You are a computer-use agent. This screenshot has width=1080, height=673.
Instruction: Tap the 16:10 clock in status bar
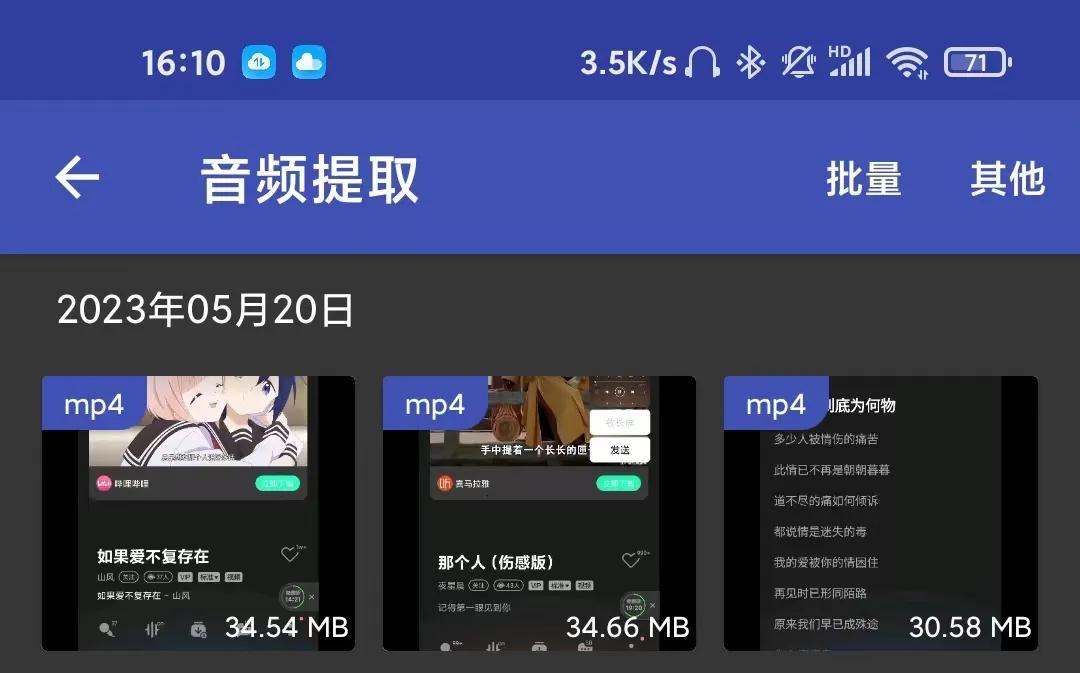coord(182,61)
